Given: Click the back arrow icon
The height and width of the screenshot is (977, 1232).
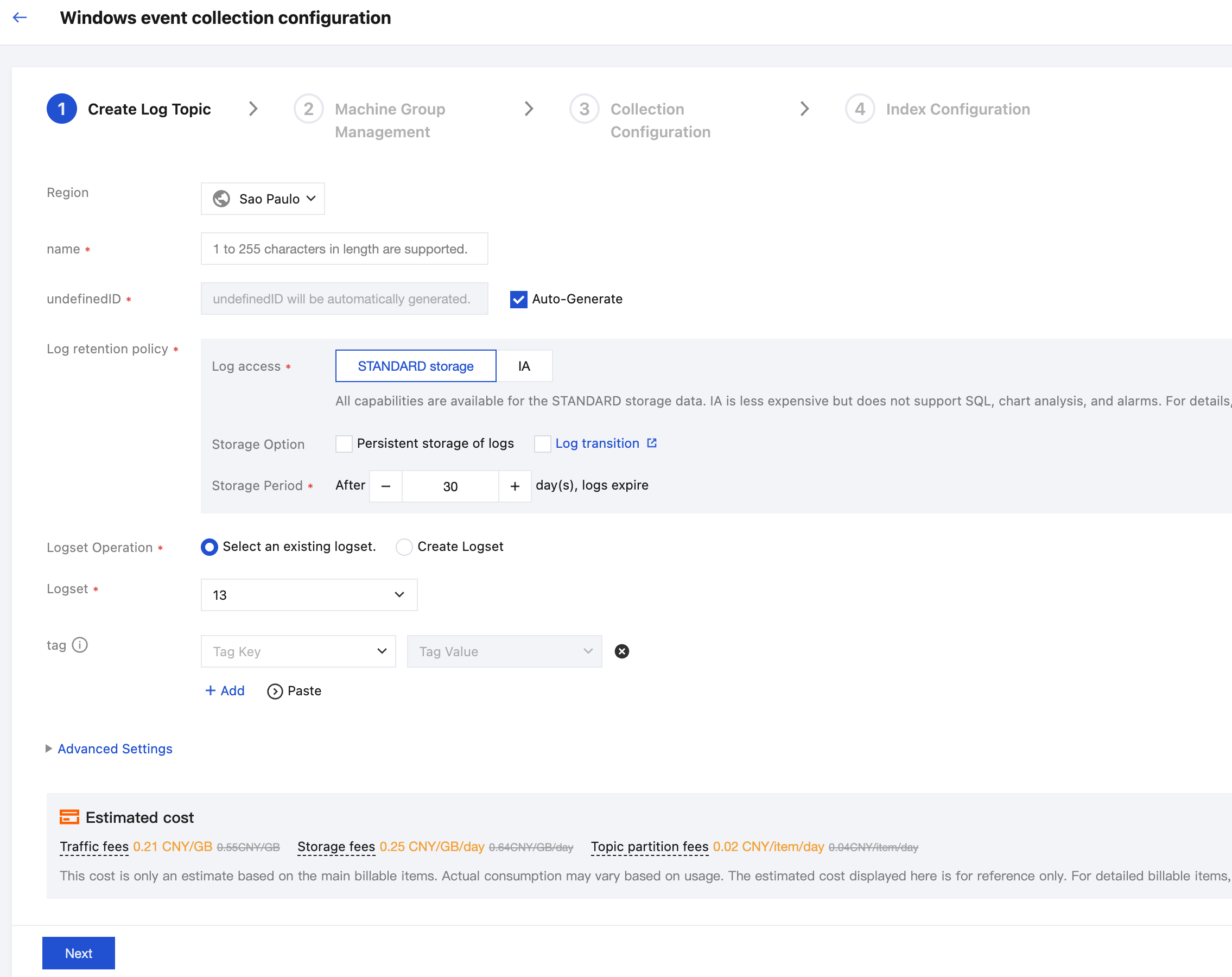Looking at the screenshot, I should [x=20, y=18].
